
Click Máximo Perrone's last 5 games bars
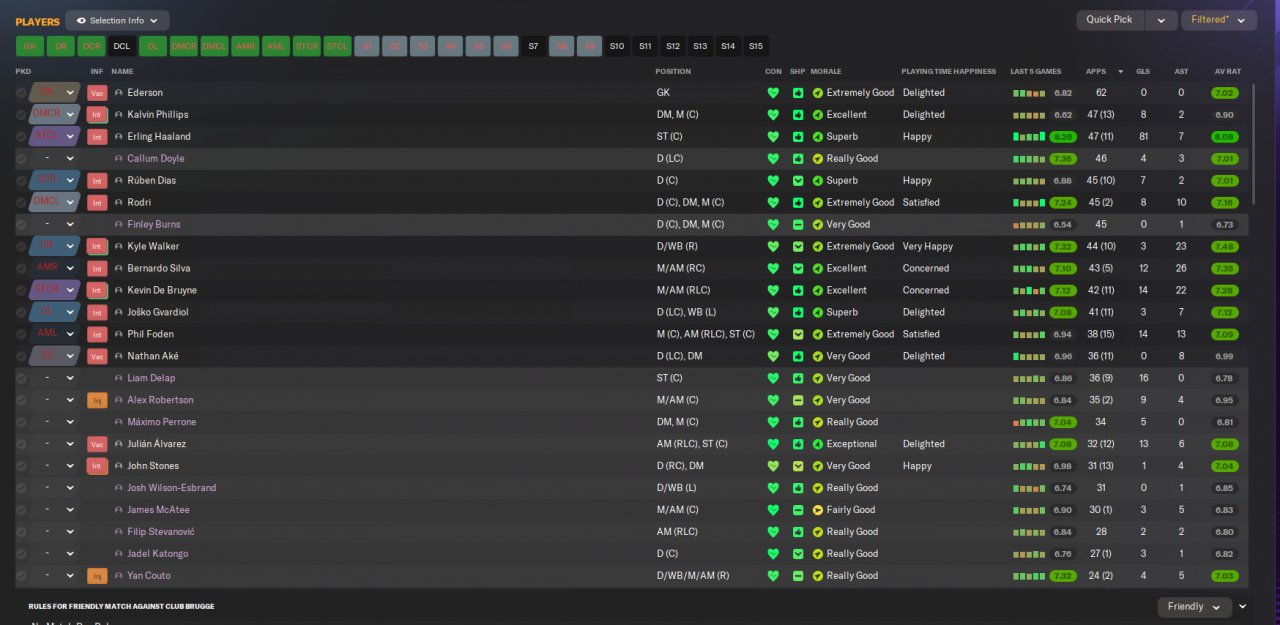click(1028, 422)
